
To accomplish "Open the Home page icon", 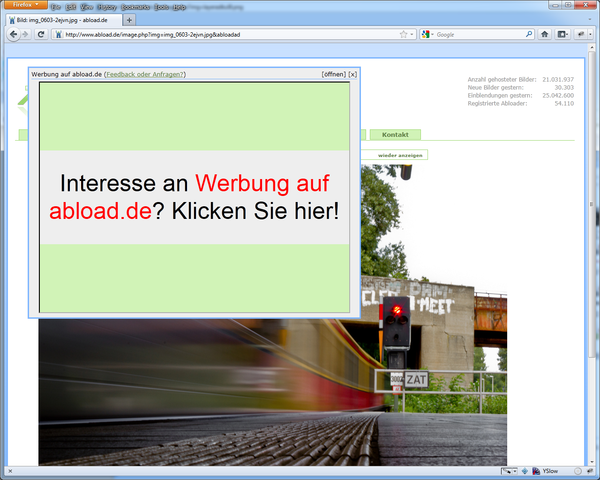I will [x=545, y=34].
